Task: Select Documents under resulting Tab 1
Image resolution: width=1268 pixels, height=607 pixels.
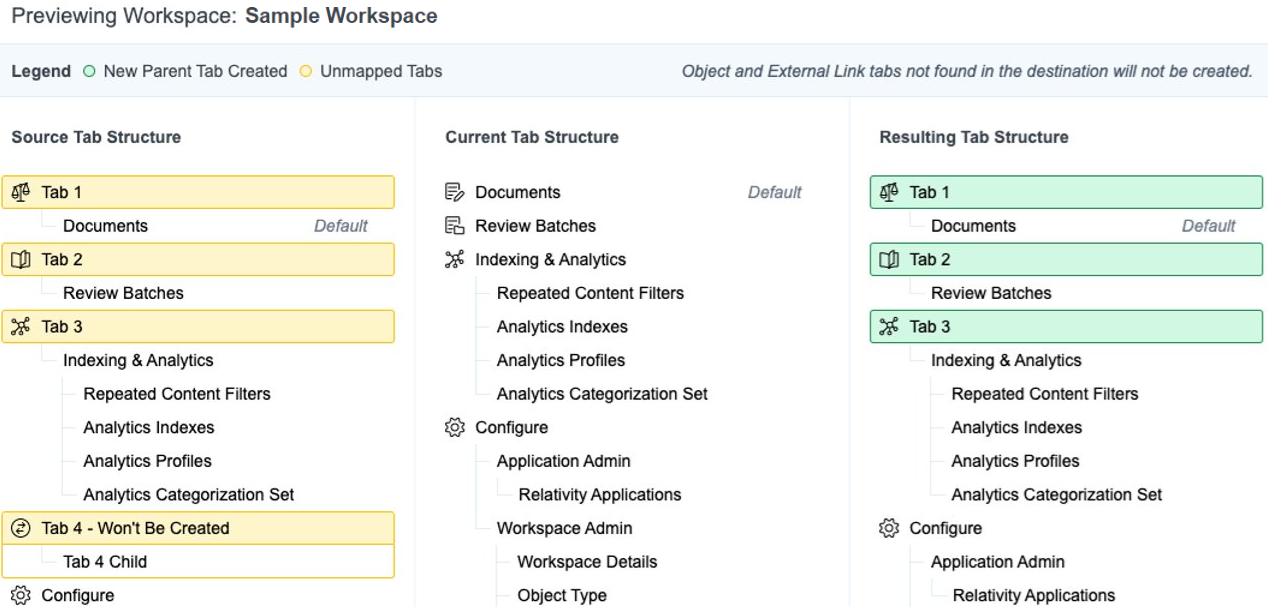Action: (973, 226)
